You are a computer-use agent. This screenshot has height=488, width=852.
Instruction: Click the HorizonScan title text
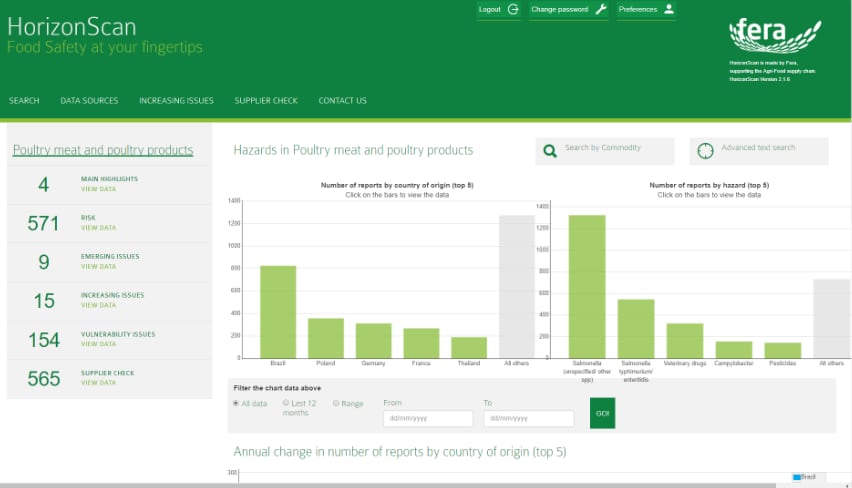pos(72,27)
